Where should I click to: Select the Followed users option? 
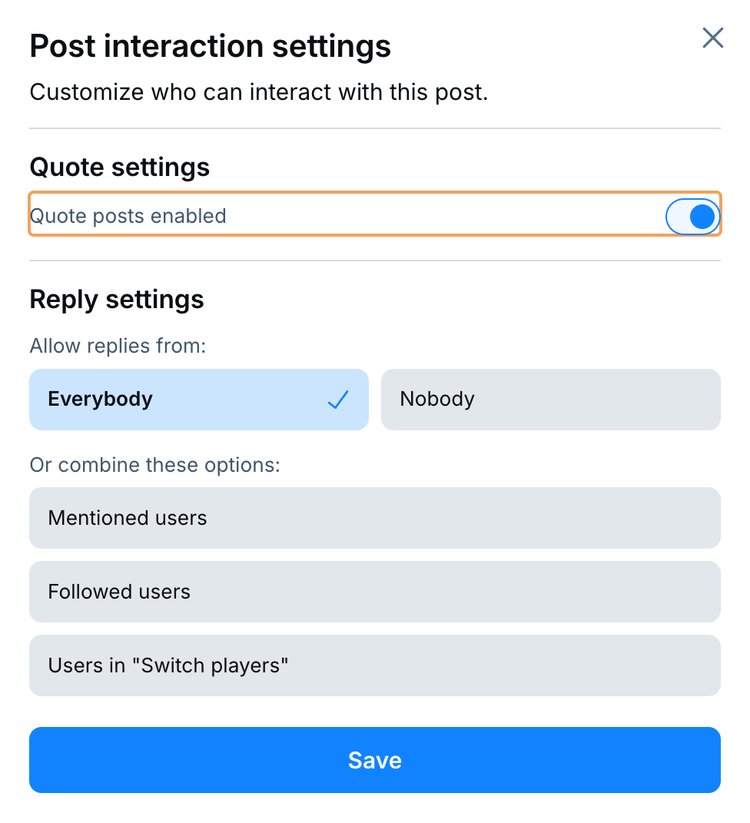point(375,592)
